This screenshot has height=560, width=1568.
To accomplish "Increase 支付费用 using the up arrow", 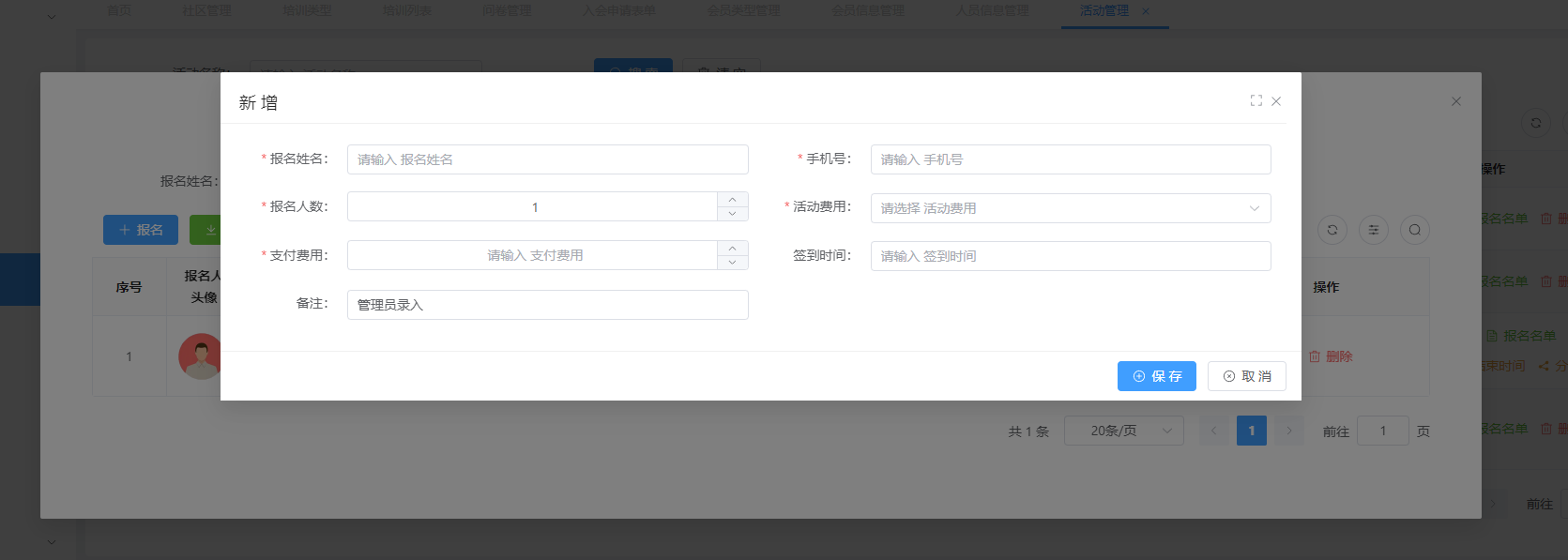I will point(732,249).
